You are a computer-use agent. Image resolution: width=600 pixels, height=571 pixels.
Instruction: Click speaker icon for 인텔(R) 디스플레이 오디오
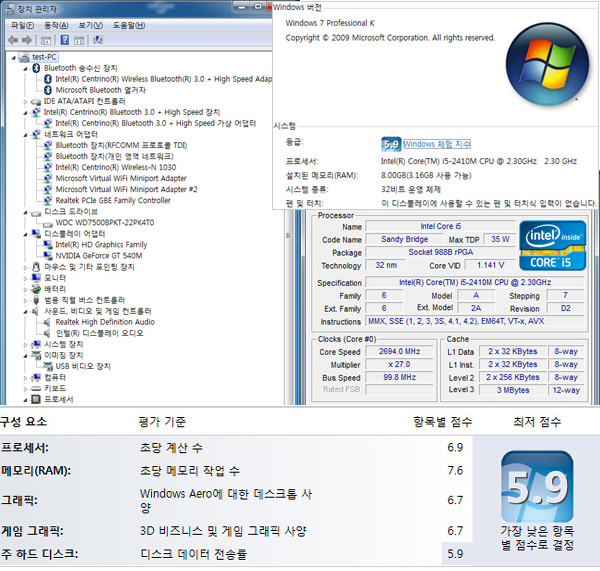pyautogui.click(x=47, y=333)
